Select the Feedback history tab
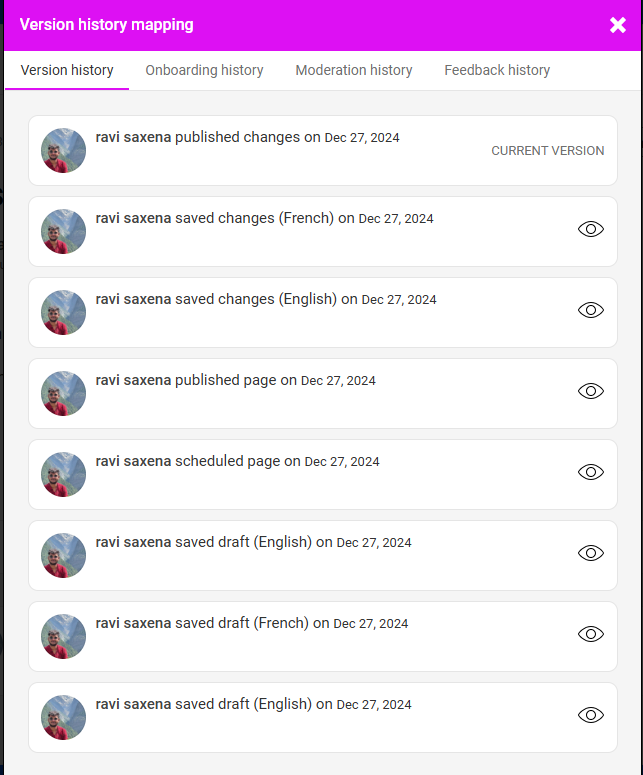 (x=497, y=70)
